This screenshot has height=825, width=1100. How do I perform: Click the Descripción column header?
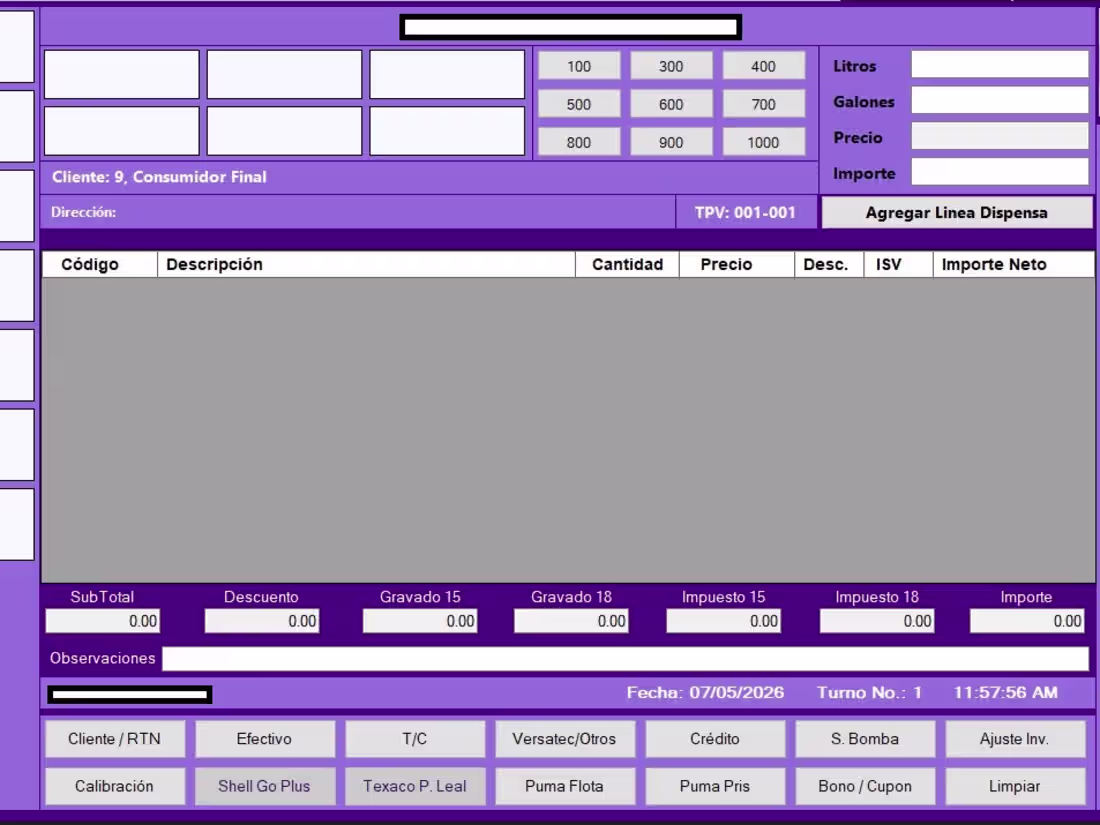pos(366,264)
